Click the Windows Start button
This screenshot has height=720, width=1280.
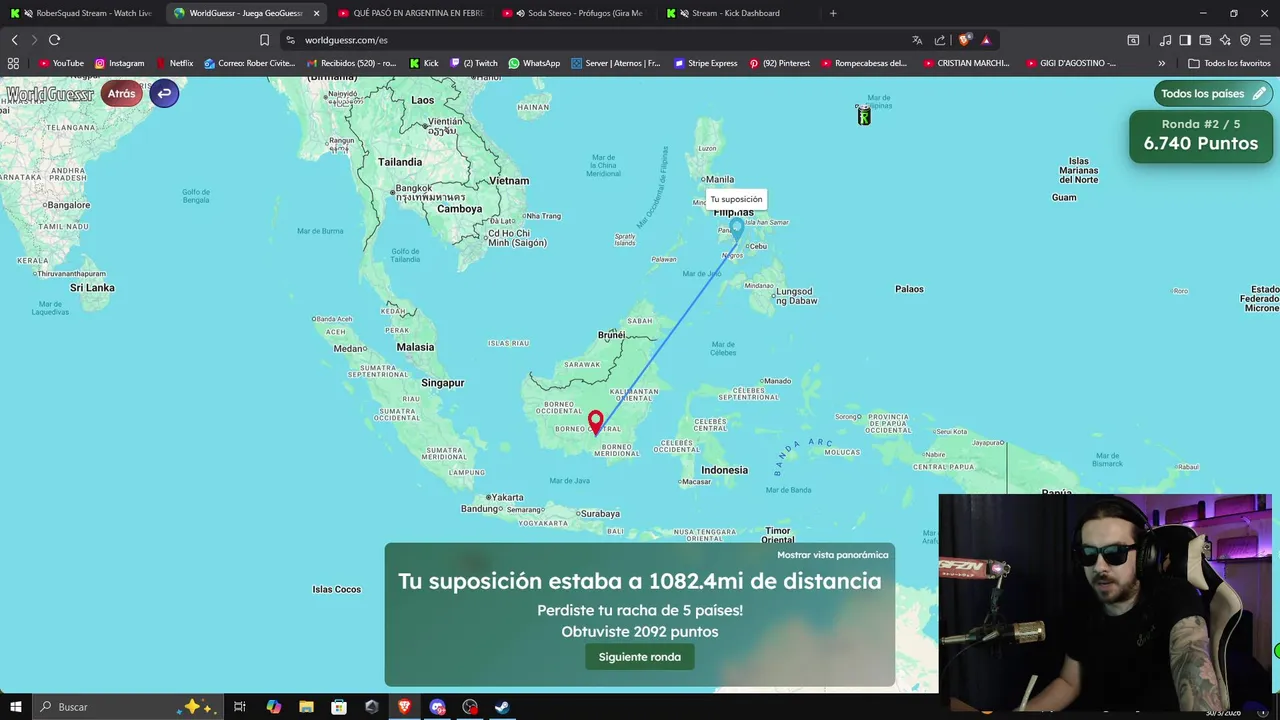[16, 707]
